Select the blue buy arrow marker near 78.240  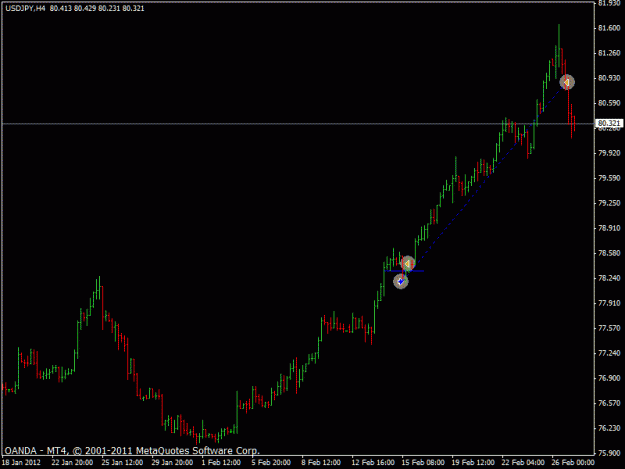pos(401,281)
